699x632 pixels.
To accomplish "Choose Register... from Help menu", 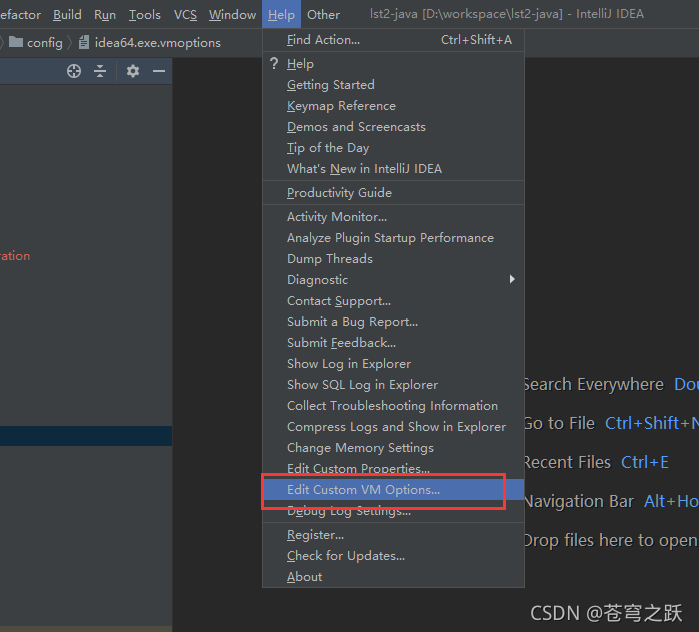I will tap(393, 535).
